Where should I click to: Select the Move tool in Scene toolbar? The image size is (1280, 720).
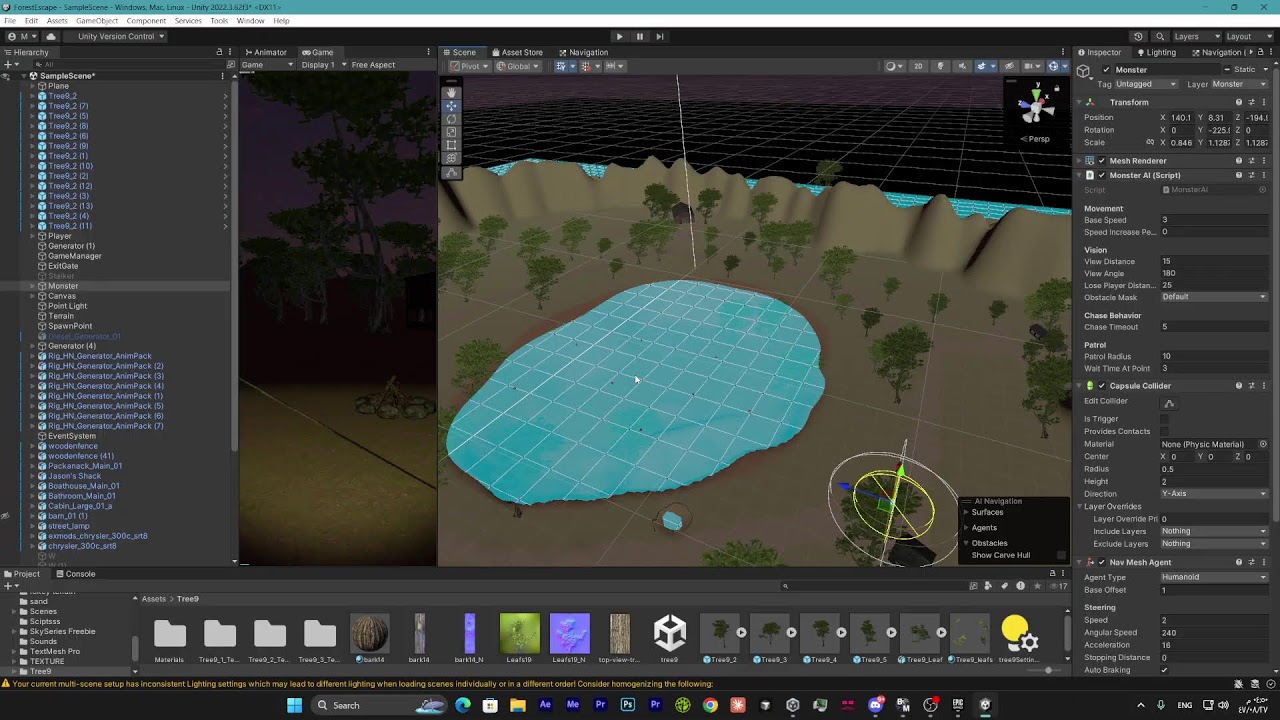[x=451, y=105]
